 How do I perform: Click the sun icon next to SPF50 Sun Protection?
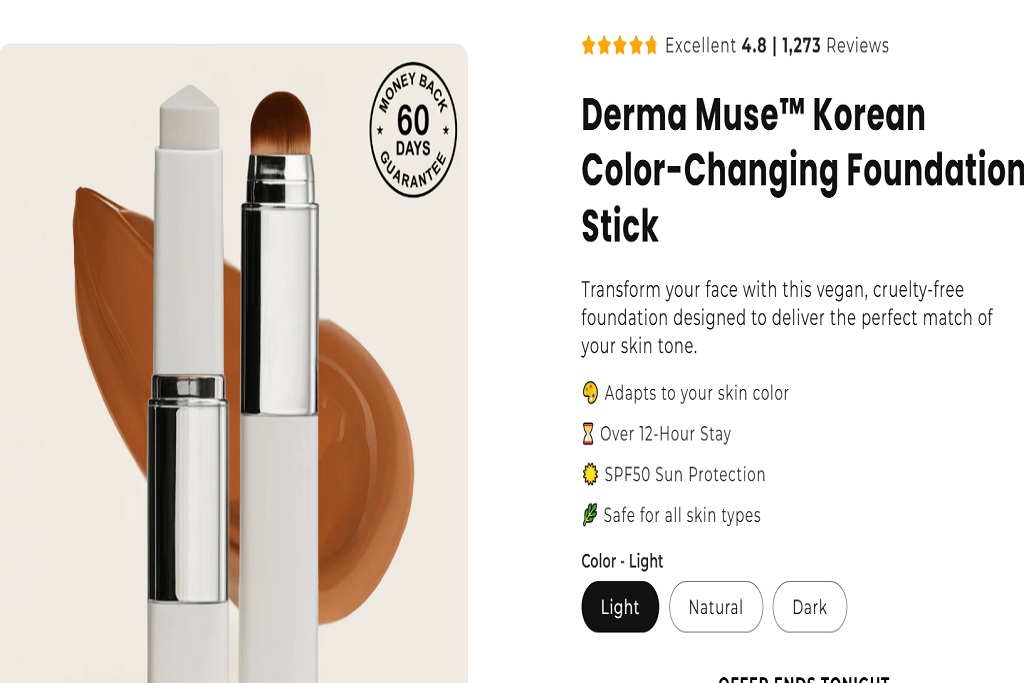click(590, 474)
